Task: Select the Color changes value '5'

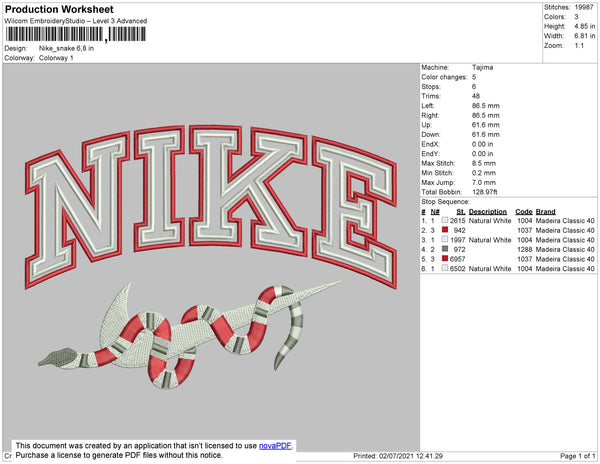Action: coord(474,77)
